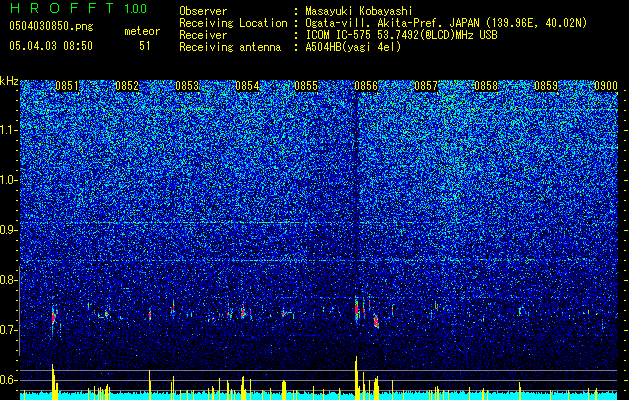Image resolution: width=629 pixels, height=400 pixels.
Task: Click the meteor label
Action: tap(142, 31)
